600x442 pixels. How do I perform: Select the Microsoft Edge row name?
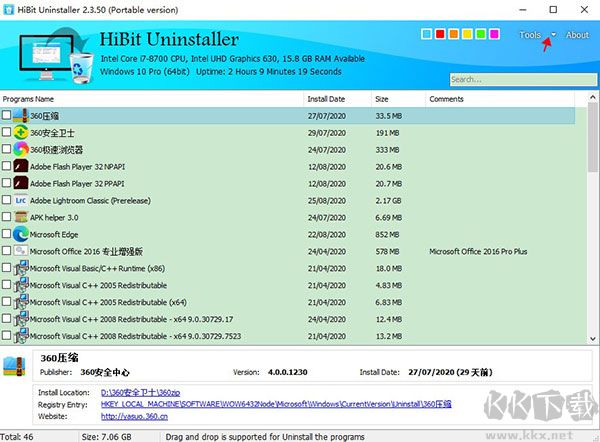point(54,235)
